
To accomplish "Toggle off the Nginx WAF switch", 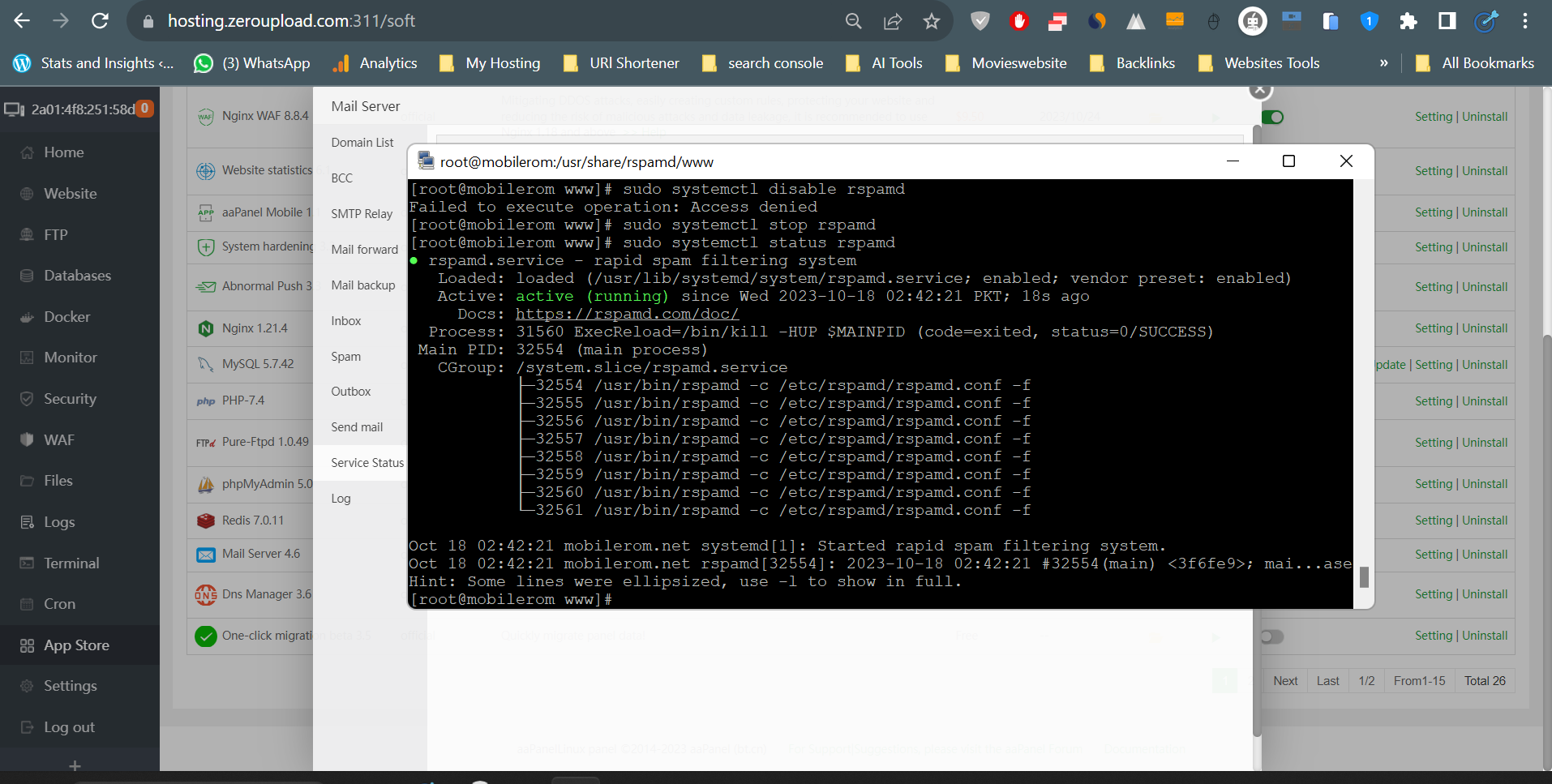I will coord(1272,118).
